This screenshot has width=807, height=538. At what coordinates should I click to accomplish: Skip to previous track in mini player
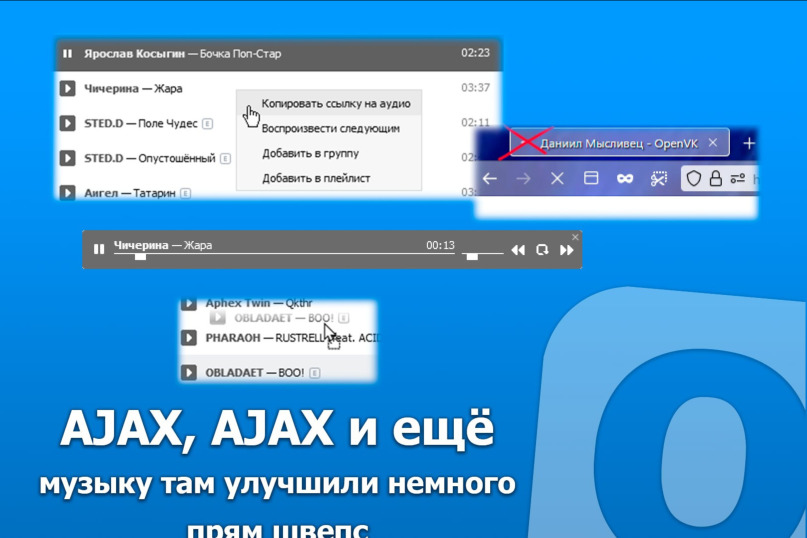coord(518,250)
